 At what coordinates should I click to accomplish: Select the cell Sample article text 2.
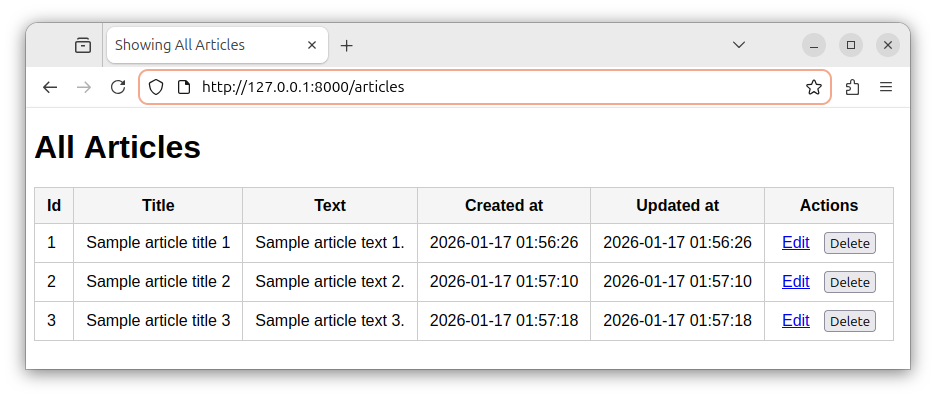point(330,282)
